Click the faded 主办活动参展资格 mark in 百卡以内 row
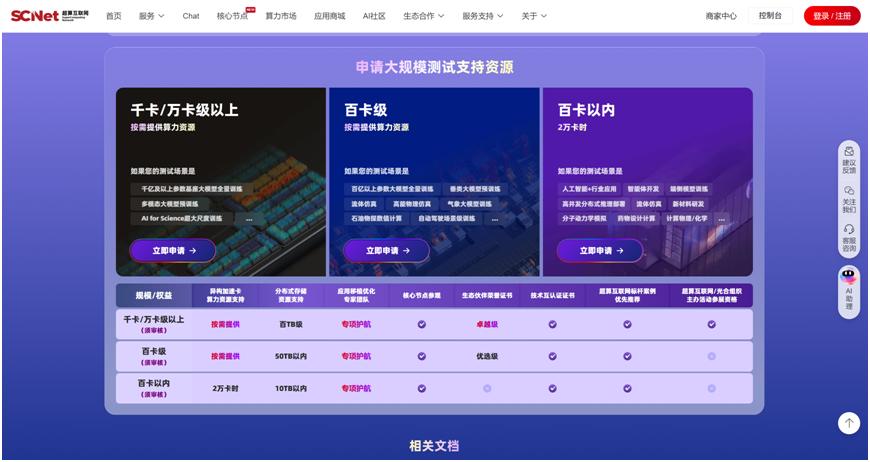The image size is (870, 462). click(711, 388)
